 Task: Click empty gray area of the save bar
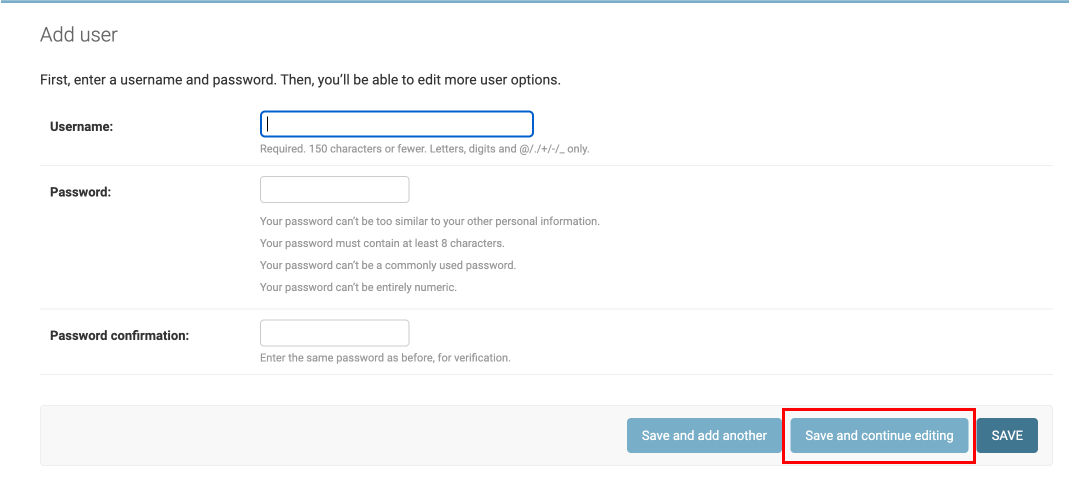330,436
